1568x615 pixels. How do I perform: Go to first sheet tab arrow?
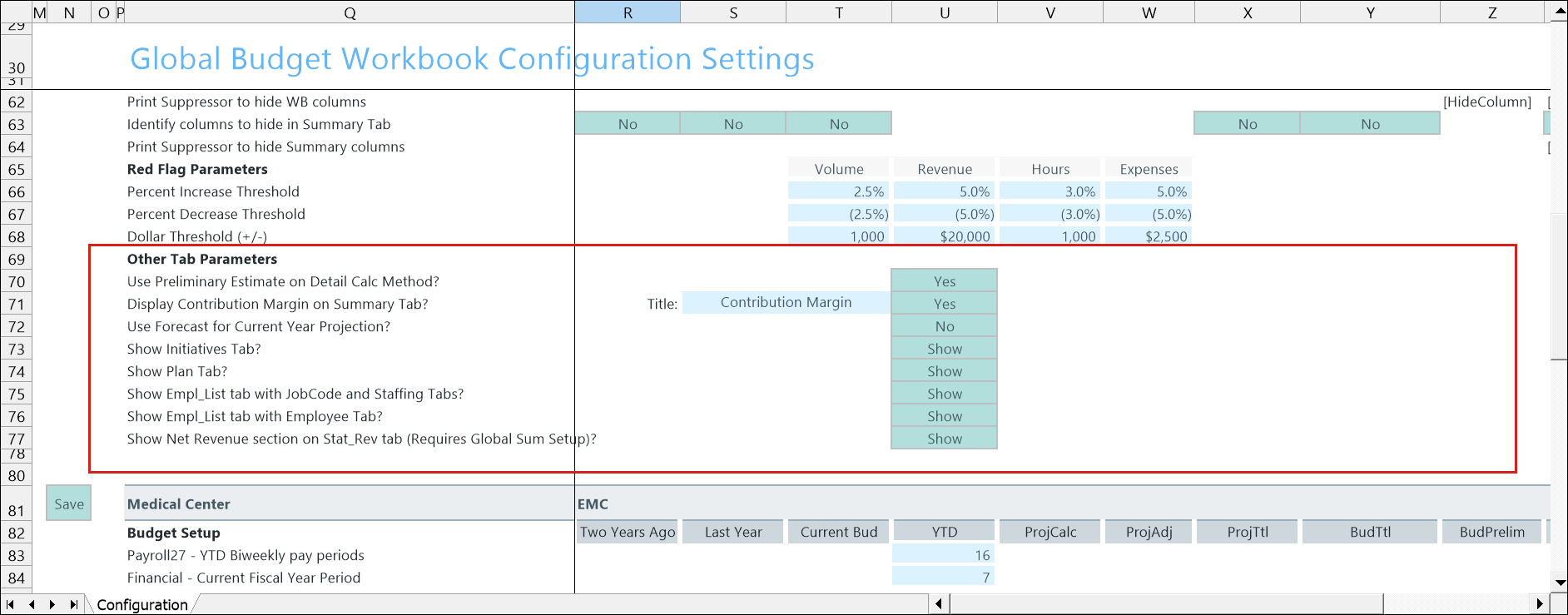[x=11, y=604]
